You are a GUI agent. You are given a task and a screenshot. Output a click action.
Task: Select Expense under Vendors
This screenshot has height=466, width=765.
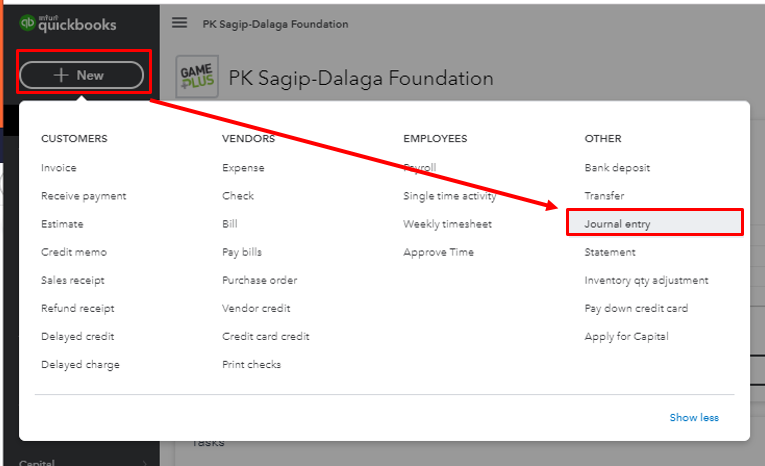(x=243, y=168)
